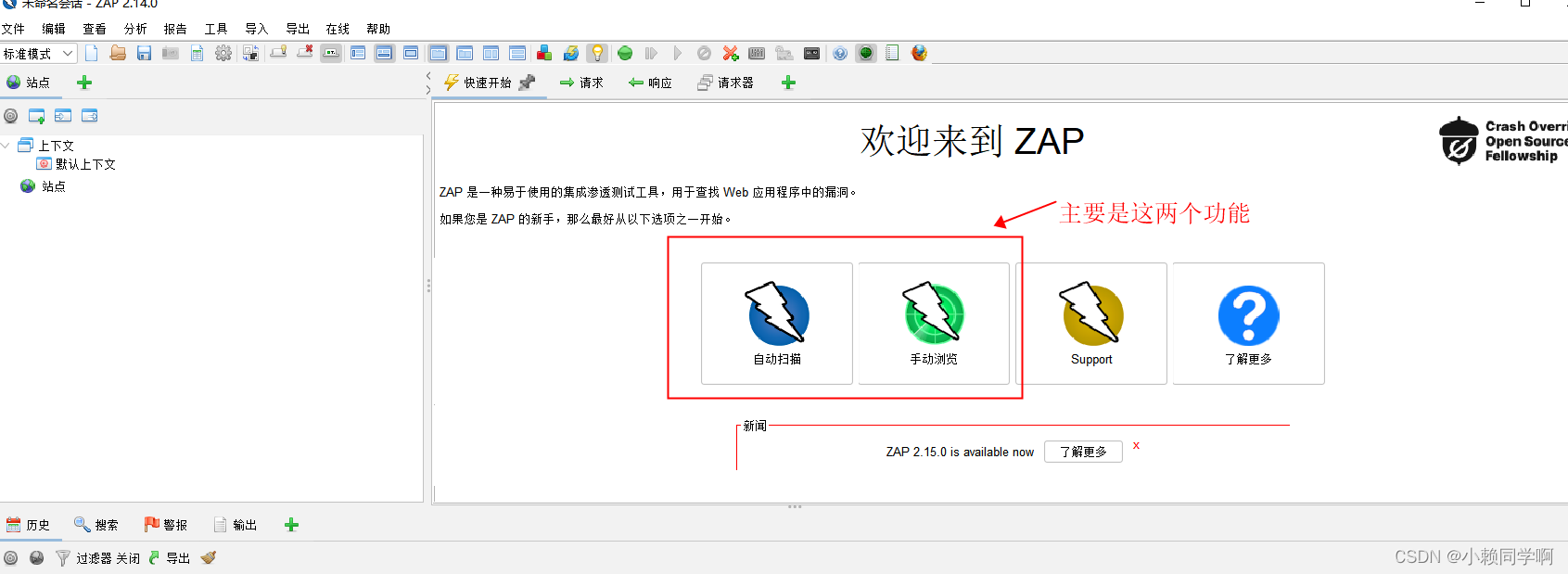Click the grey play continue icon
The width and height of the screenshot is (1568, 574).
(x=678, y=53)
